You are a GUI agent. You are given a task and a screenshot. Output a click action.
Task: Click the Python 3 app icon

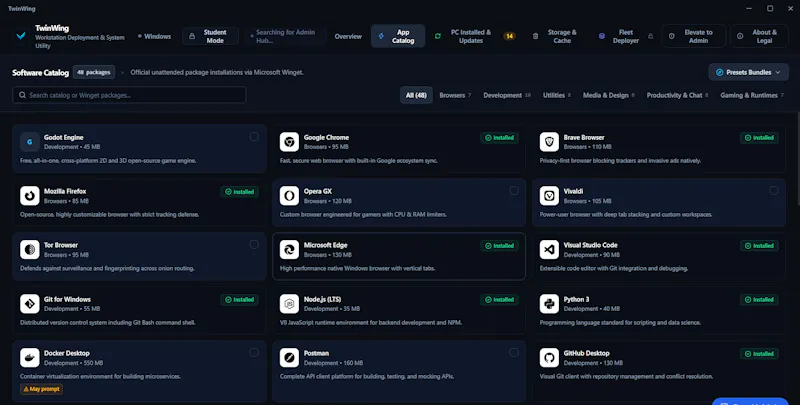(549, 304)
